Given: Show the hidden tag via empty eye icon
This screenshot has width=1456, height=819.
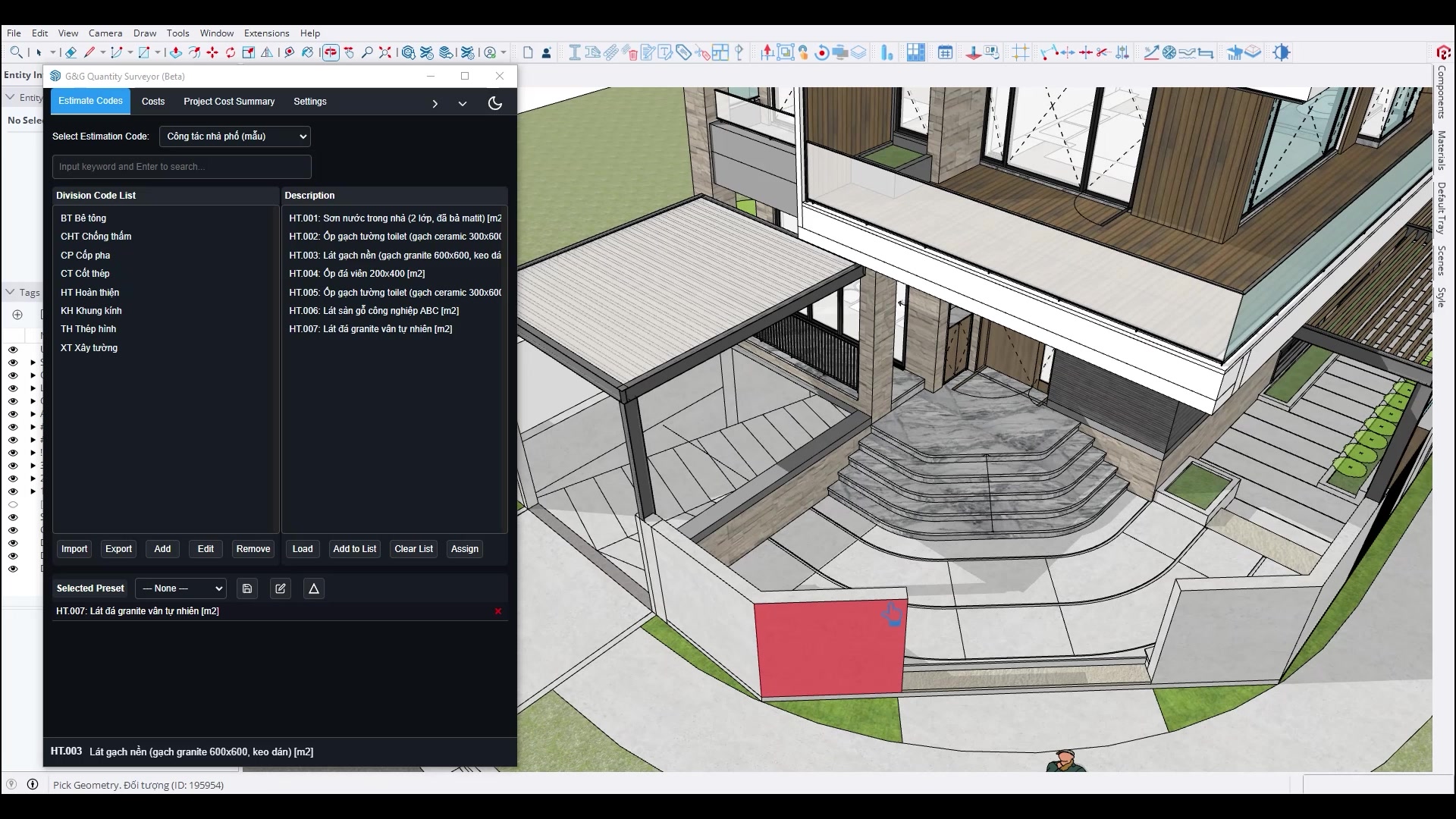Looking at the screenshot, I should 13,504.
